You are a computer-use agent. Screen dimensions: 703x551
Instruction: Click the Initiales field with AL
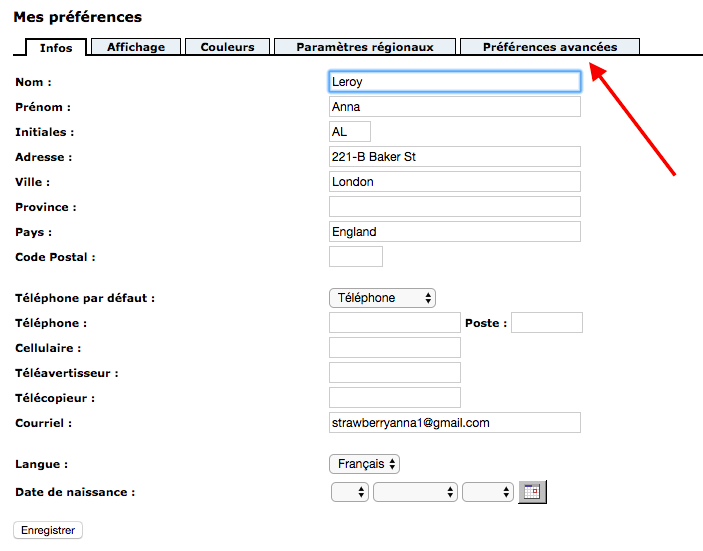(349, 132)
